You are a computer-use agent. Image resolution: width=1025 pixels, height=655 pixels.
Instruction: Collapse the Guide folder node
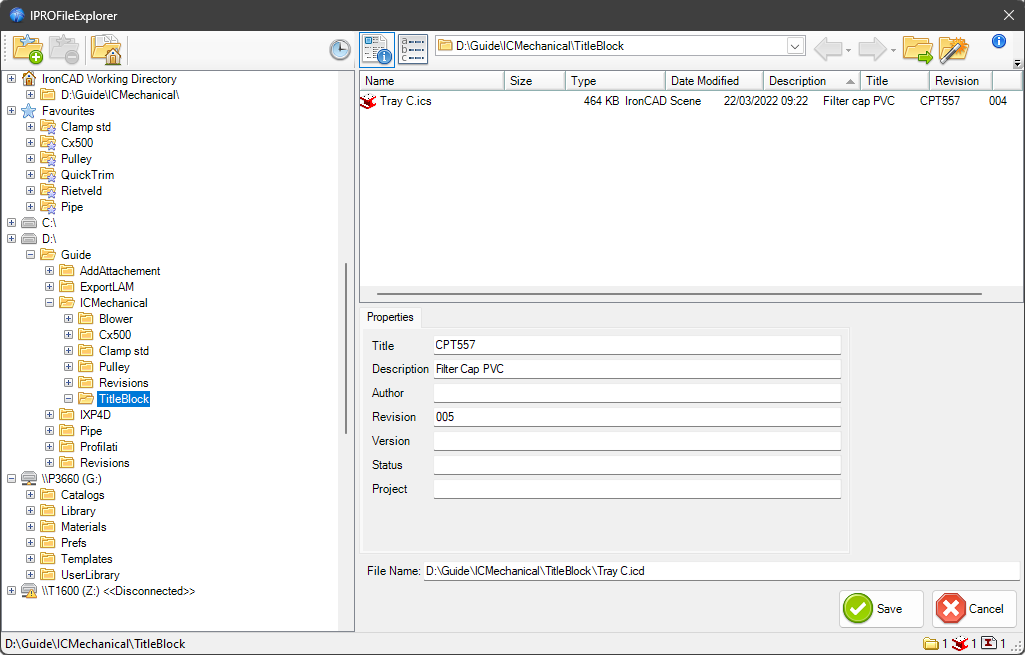[x=31, y=255]
